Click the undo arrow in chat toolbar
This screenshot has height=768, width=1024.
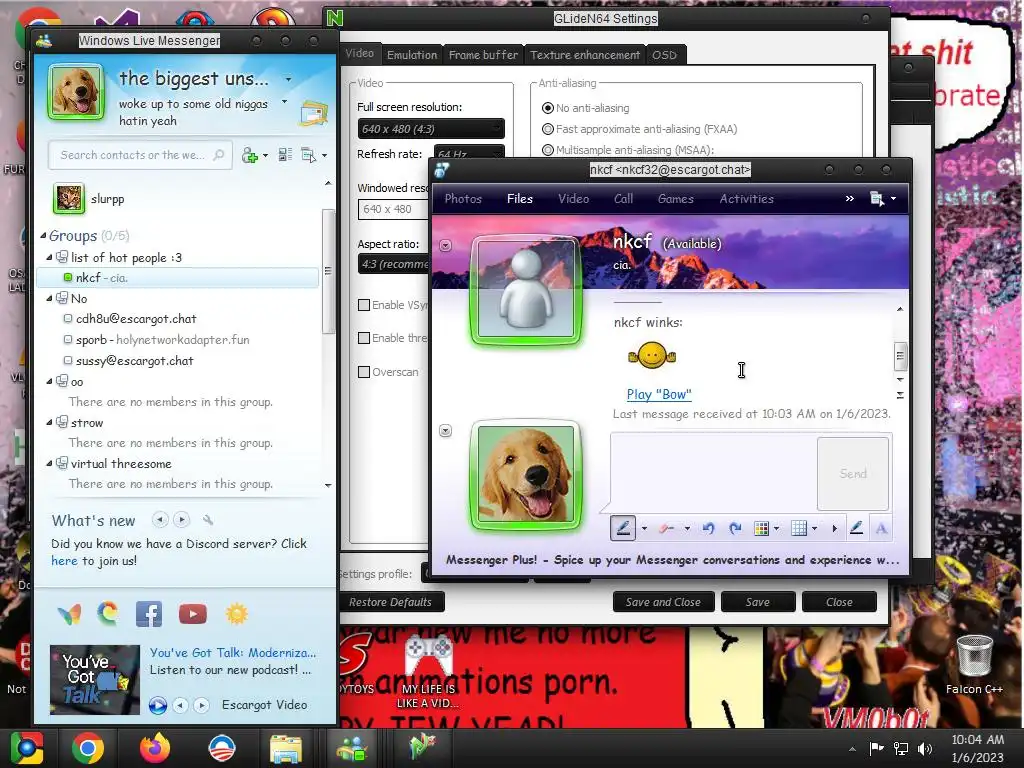point(709,528)
